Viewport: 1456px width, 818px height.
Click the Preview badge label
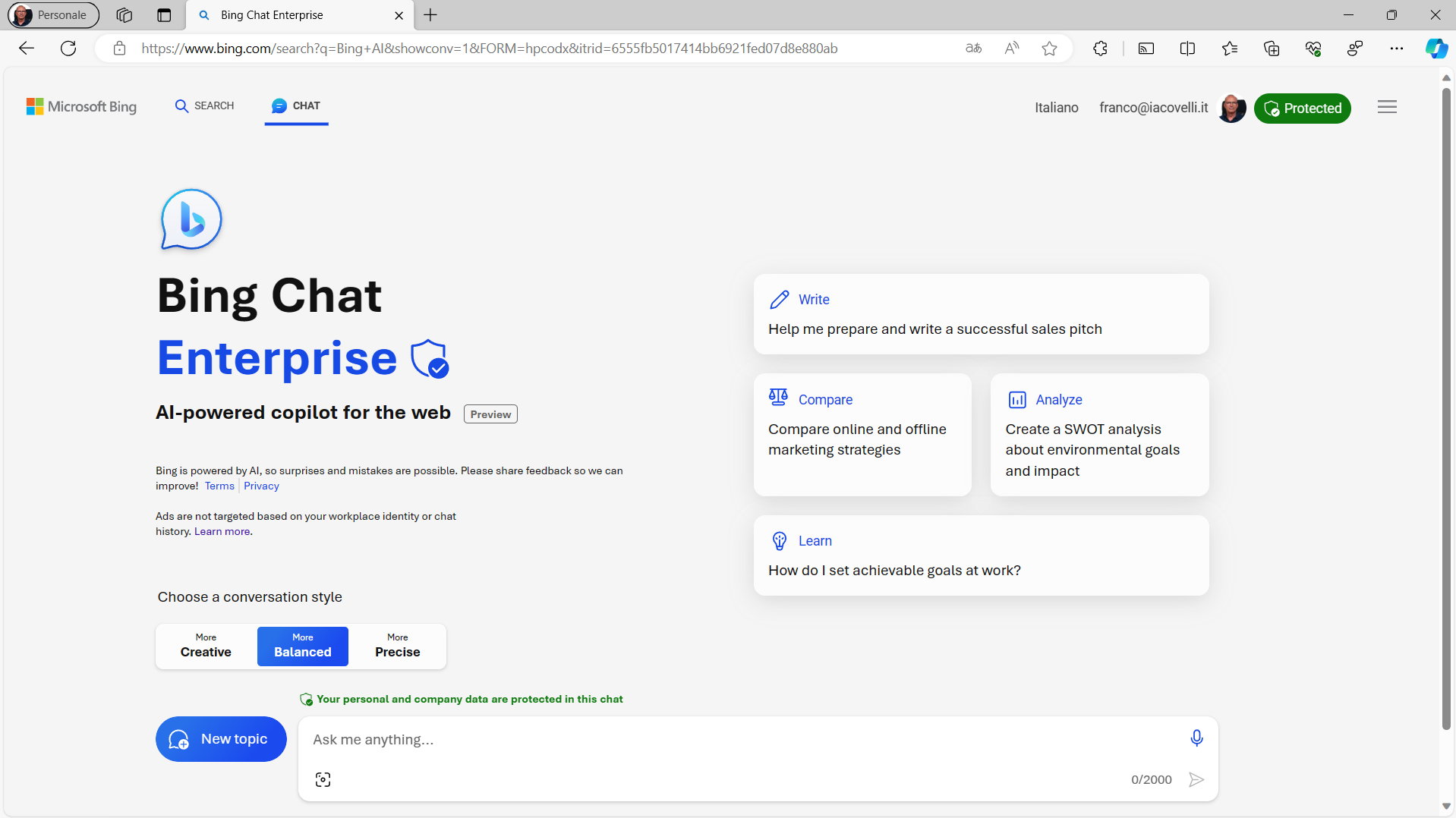pyautogui.click(x=490, y=414)
